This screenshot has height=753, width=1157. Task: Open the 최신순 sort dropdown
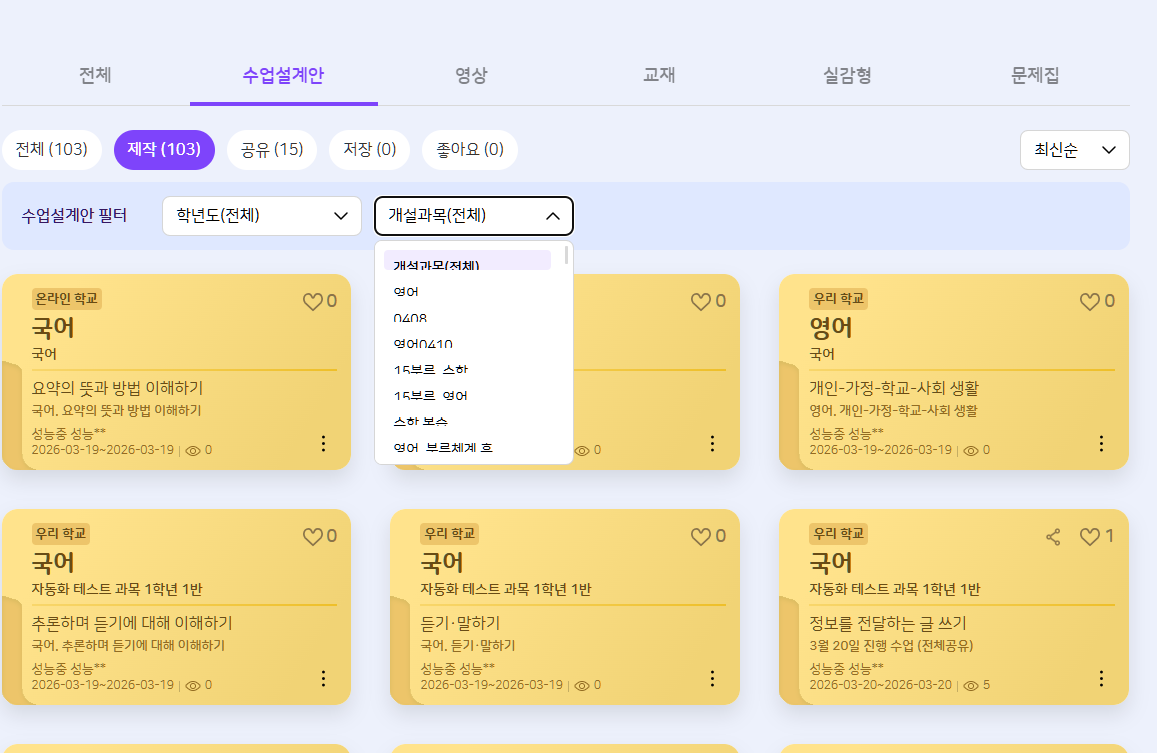tap(1074, 150)
